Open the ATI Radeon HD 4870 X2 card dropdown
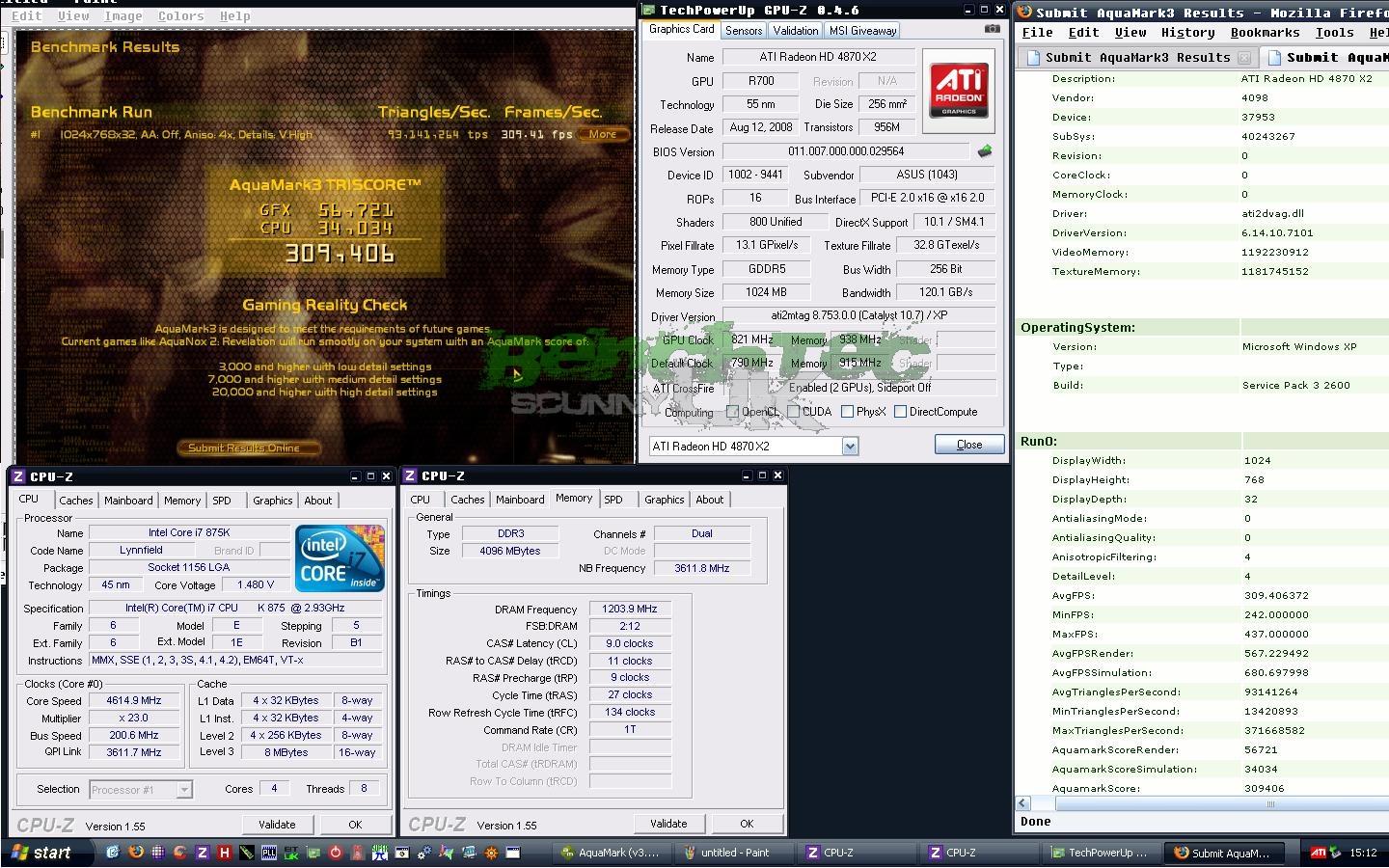The image size is (1389, 868). pyautogui.click(x=850, y=447)
